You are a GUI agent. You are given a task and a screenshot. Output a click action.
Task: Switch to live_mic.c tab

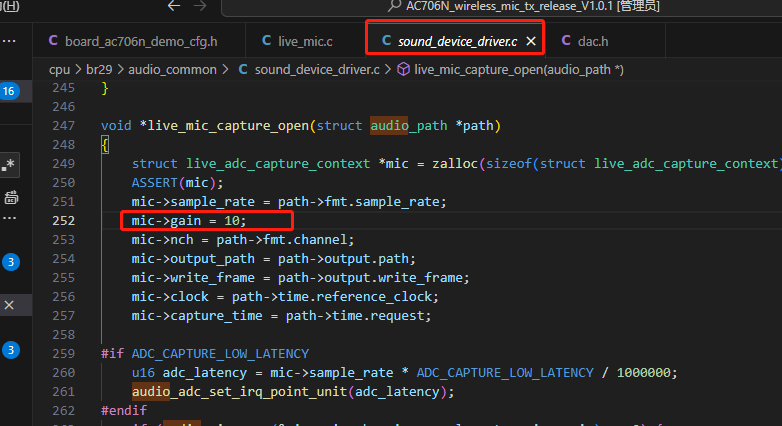305,41
